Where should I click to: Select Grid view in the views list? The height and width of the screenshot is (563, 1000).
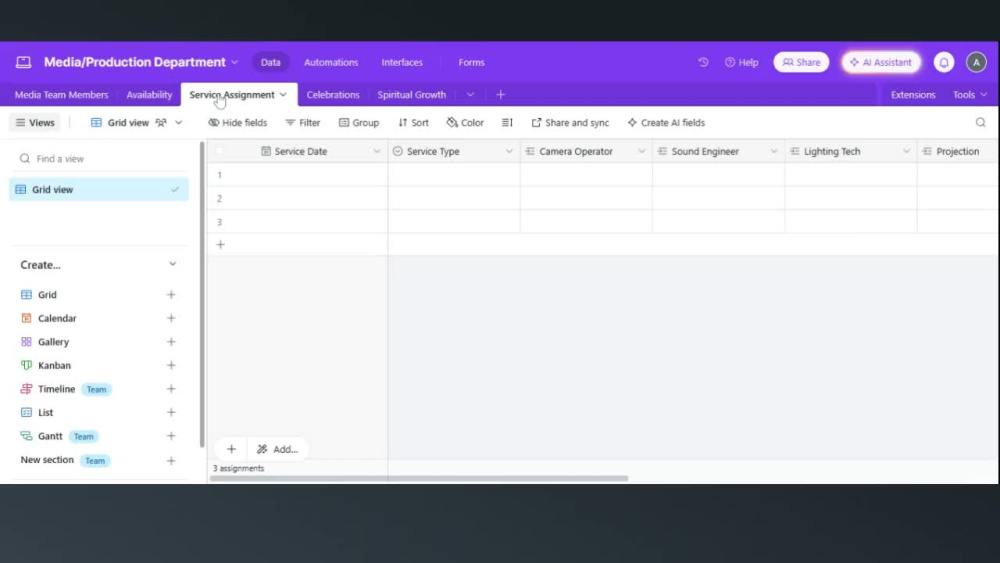click(99, 189)
